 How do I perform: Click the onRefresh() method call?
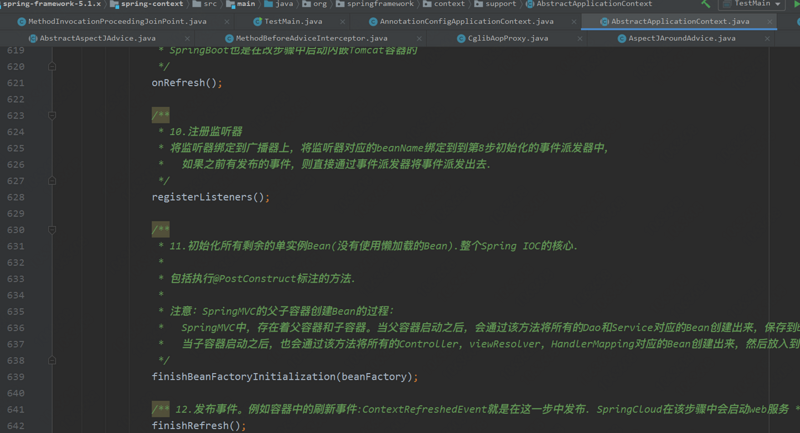[x=187, y=83]
